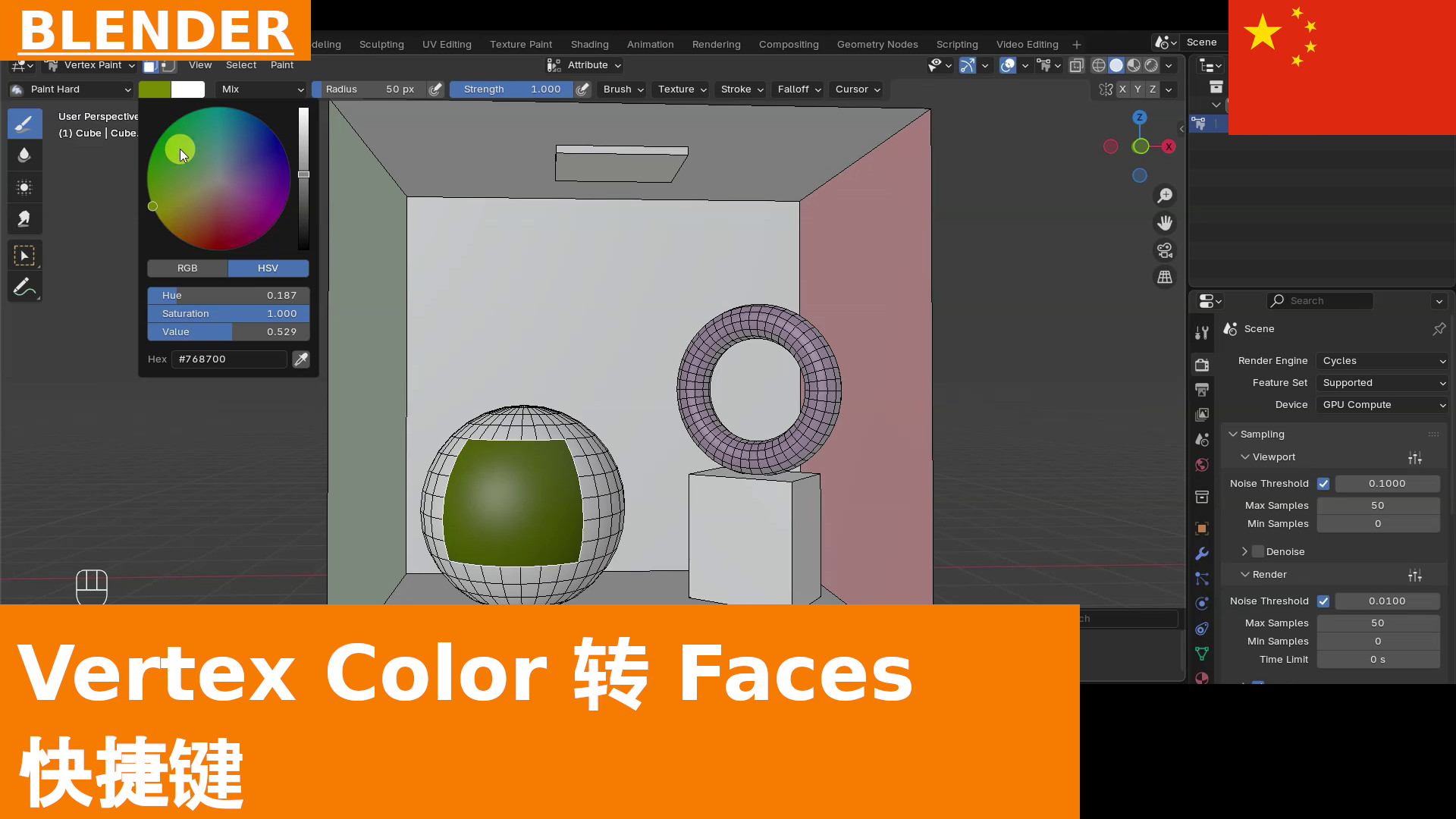Viewport: 1456px width, 819px height.
Task: Open the Object properties tab
Action: [x=1202, y=529]
